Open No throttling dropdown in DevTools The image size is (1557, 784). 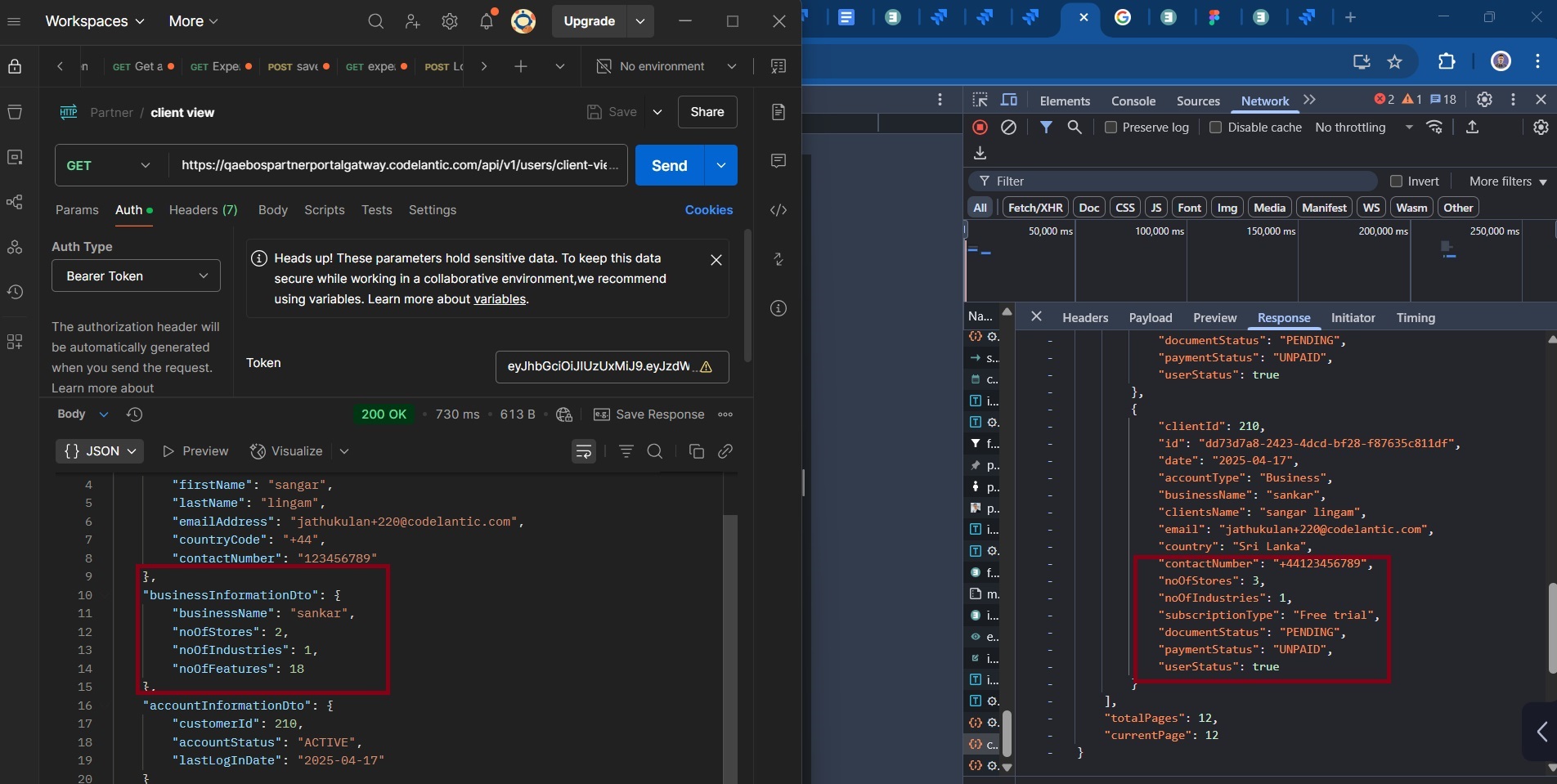(1363, 128)
